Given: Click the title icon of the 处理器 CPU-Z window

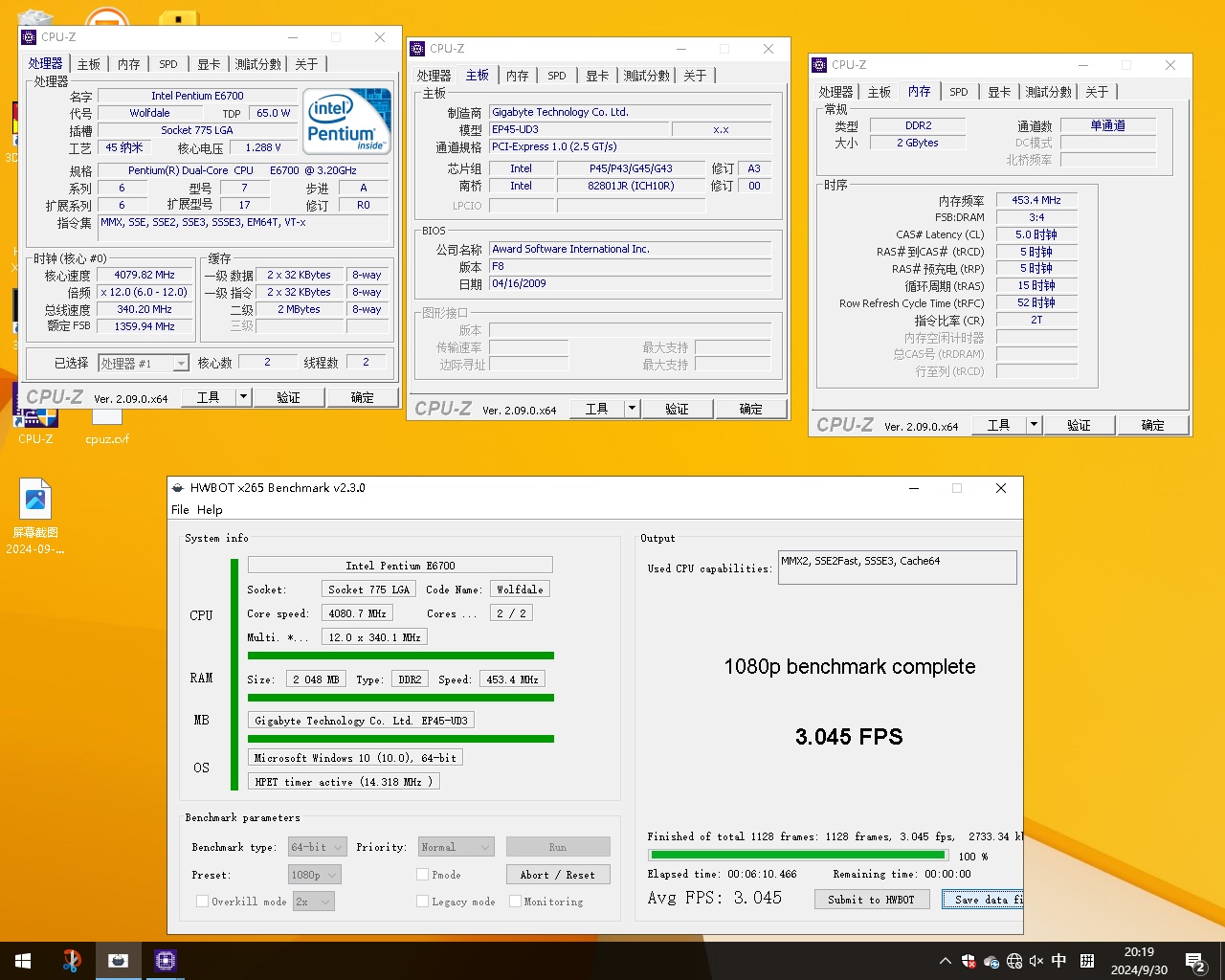Looking at the screenshot, I should click(x=29, y=37).
